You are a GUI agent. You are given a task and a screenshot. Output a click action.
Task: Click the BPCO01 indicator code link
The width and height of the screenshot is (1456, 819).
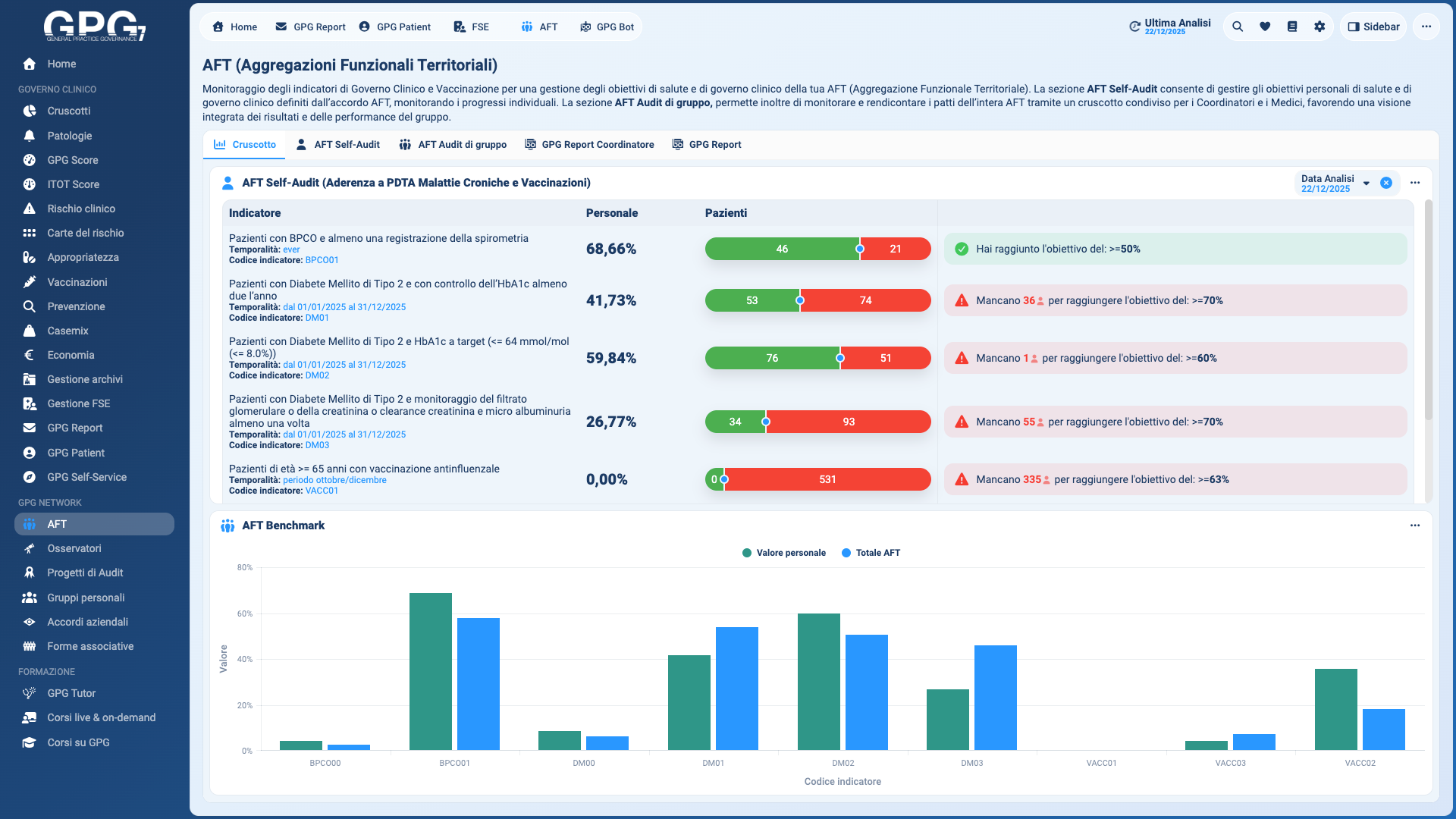point(322,260)
